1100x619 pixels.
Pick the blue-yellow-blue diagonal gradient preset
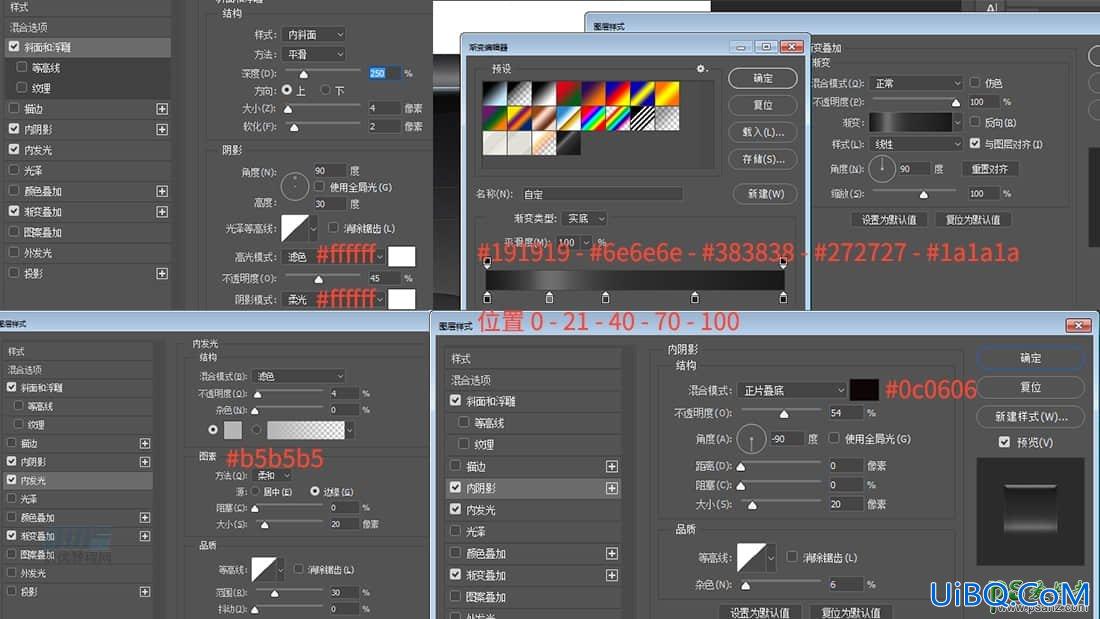[642, 93]
